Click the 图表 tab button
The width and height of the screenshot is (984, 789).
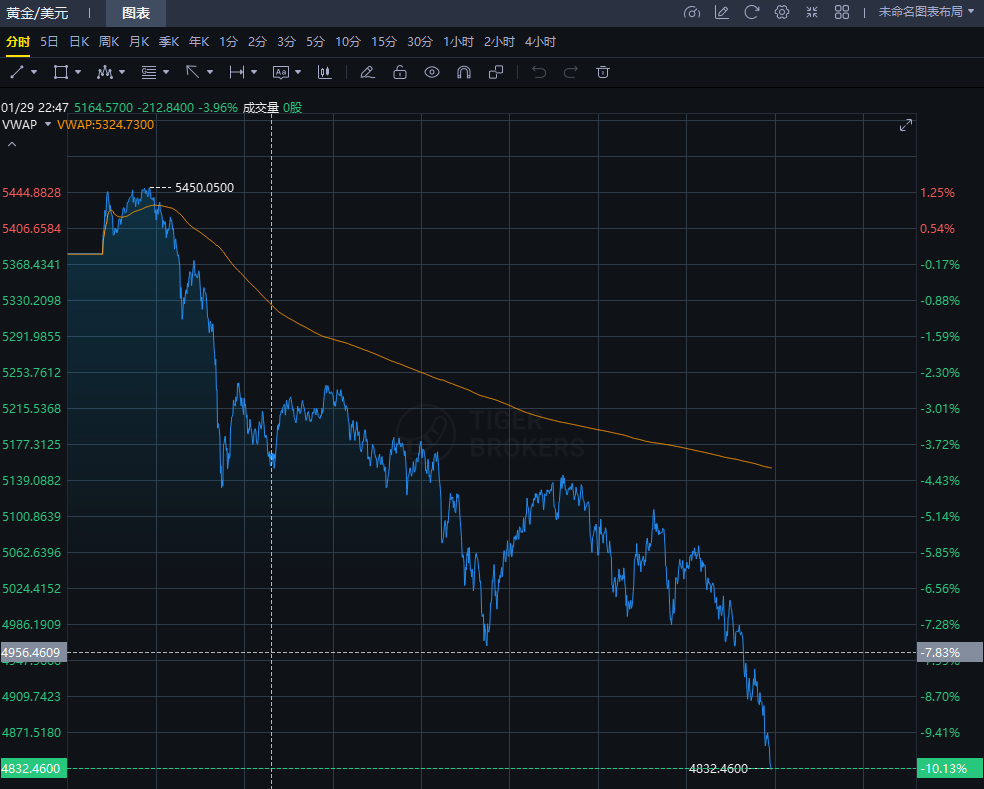click(136, 13)
